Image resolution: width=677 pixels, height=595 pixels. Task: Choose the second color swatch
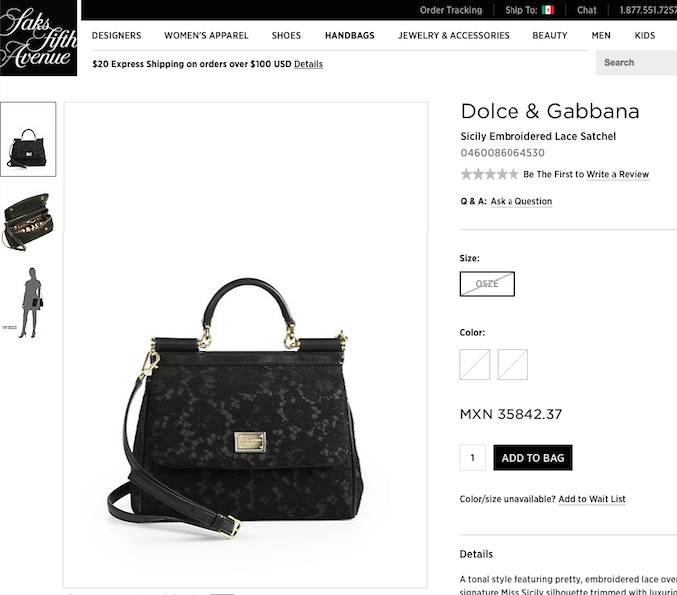(x=512, y=364)
